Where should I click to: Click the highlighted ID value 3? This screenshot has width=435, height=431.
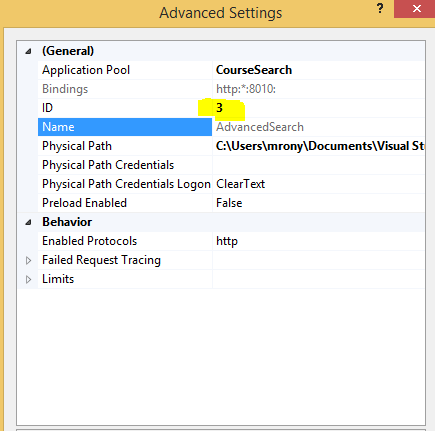[219, 108]
